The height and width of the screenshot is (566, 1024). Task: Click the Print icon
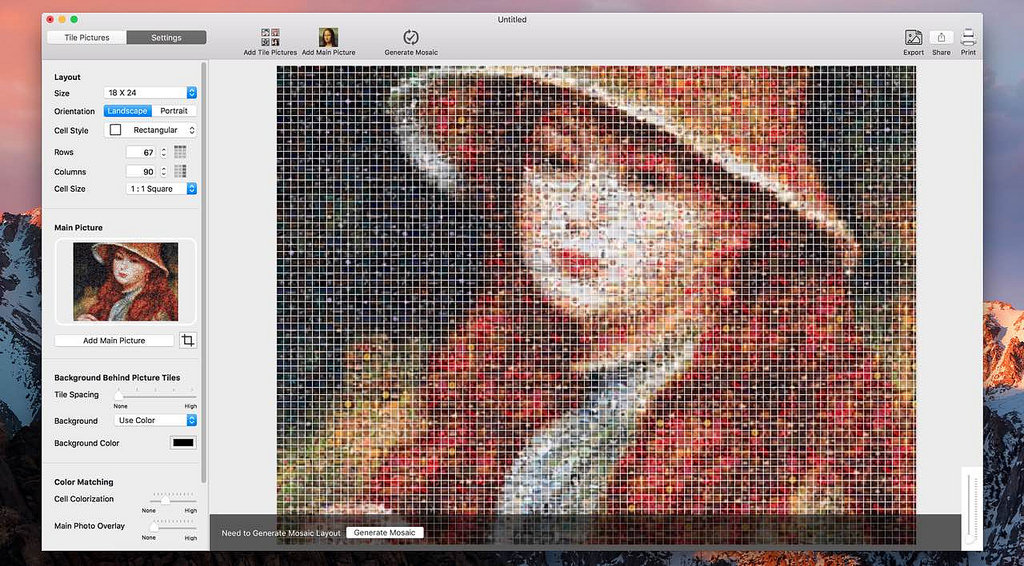968,37
